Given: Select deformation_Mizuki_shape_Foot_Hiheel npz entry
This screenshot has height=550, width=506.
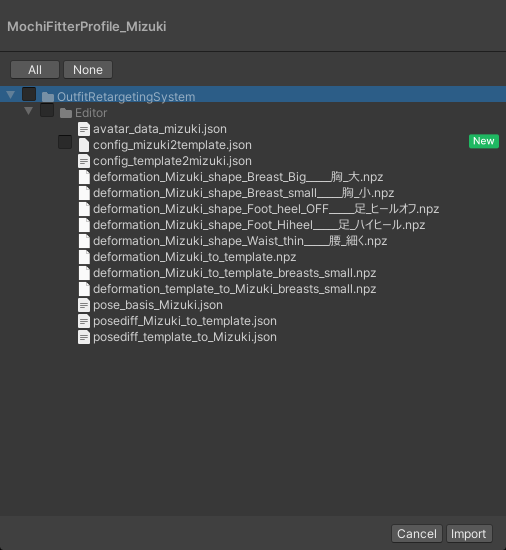Looking at the screenshot, I should [x=259, y=225].
